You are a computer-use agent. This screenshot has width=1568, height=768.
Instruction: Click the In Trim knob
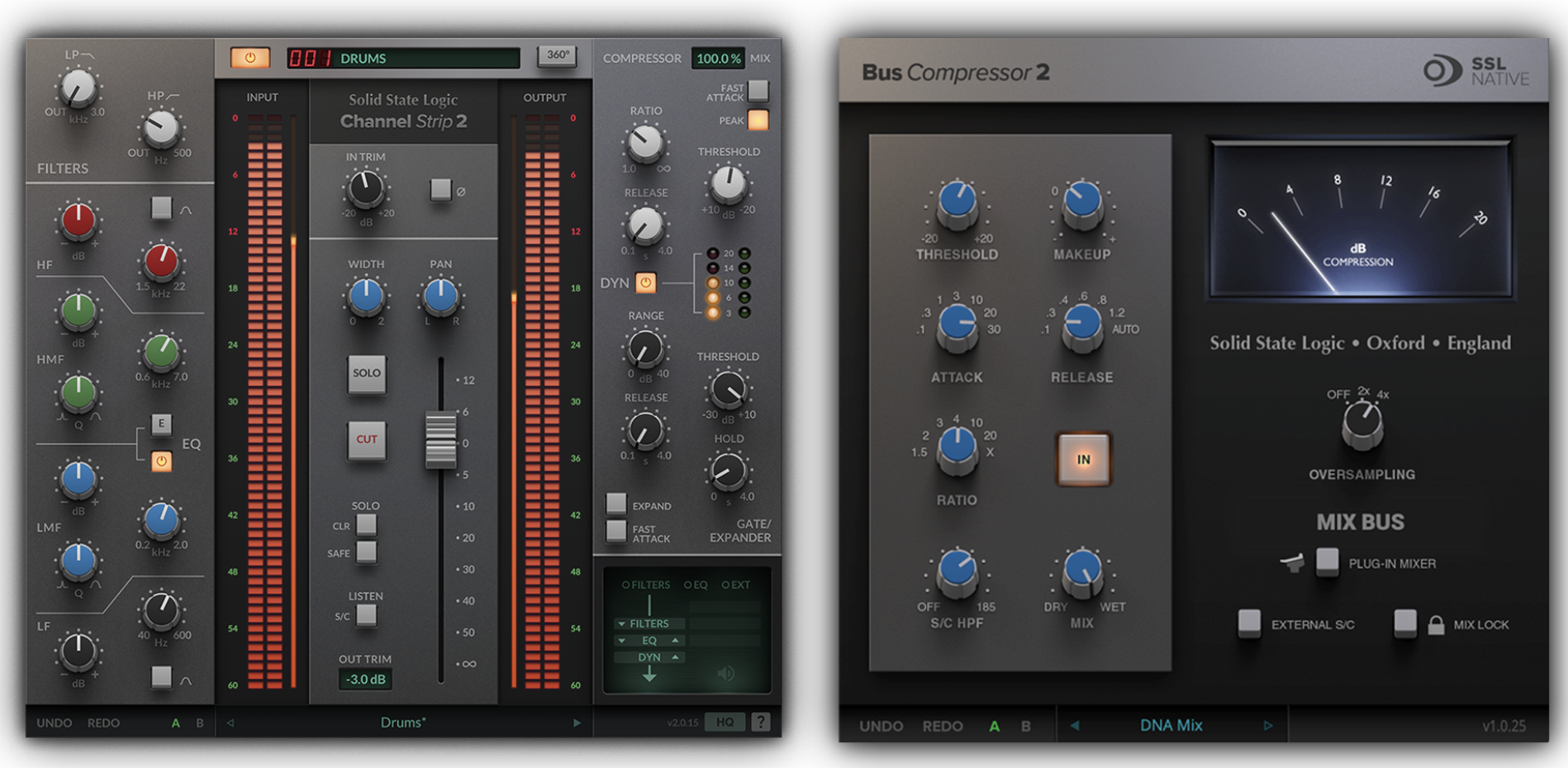[x=365, y=189]
